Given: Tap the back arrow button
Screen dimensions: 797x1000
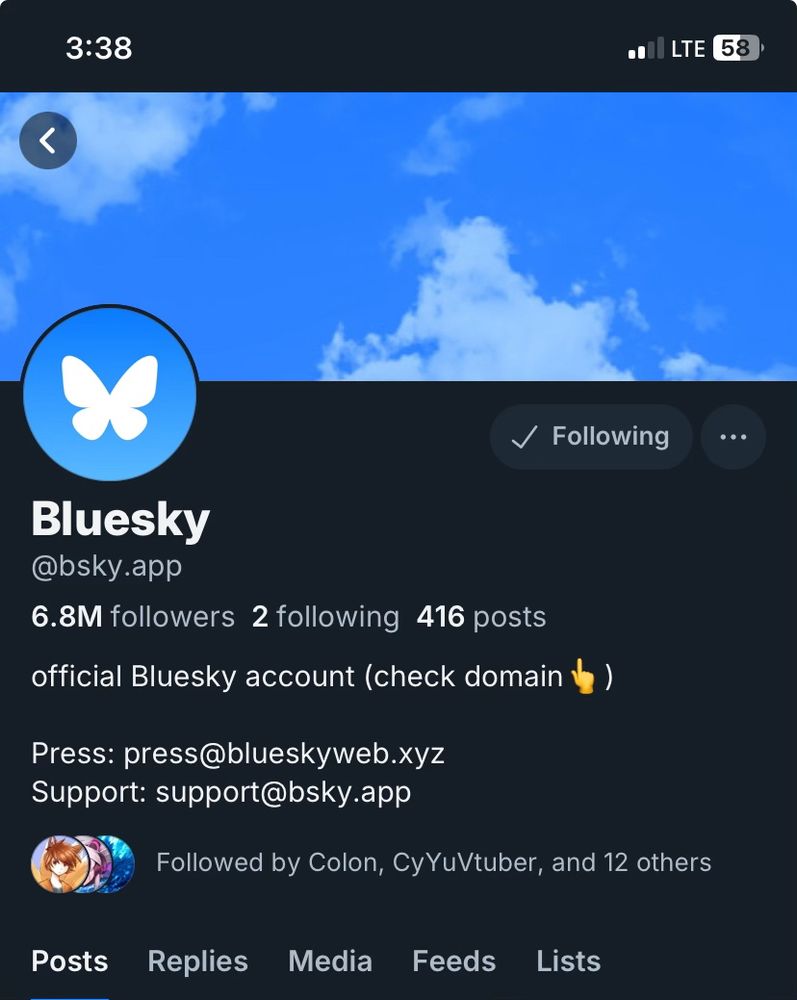Looking at the screenshot, I should (x=48, y=140).
